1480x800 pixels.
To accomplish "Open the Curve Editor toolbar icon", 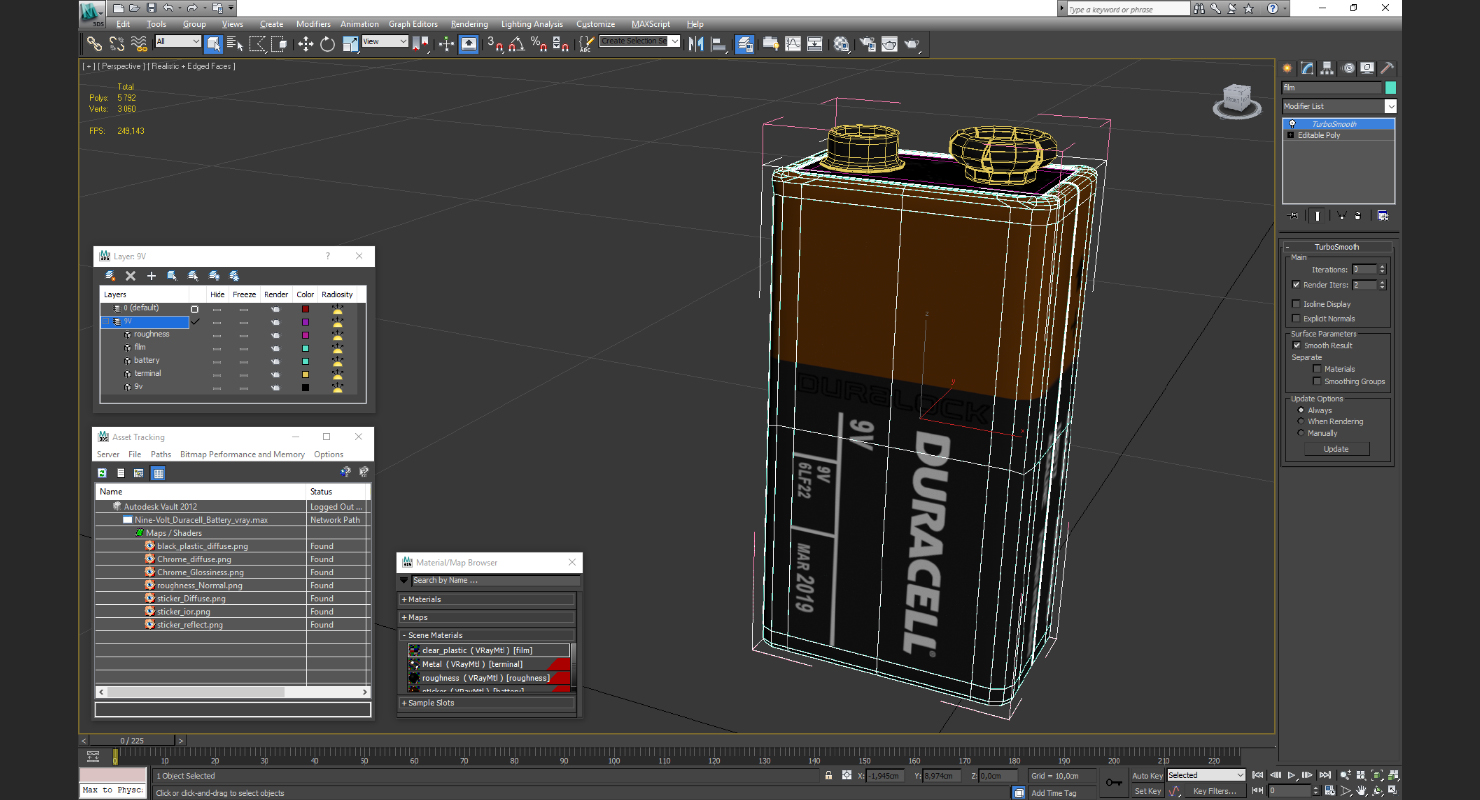I will click(x=793, y=44).
